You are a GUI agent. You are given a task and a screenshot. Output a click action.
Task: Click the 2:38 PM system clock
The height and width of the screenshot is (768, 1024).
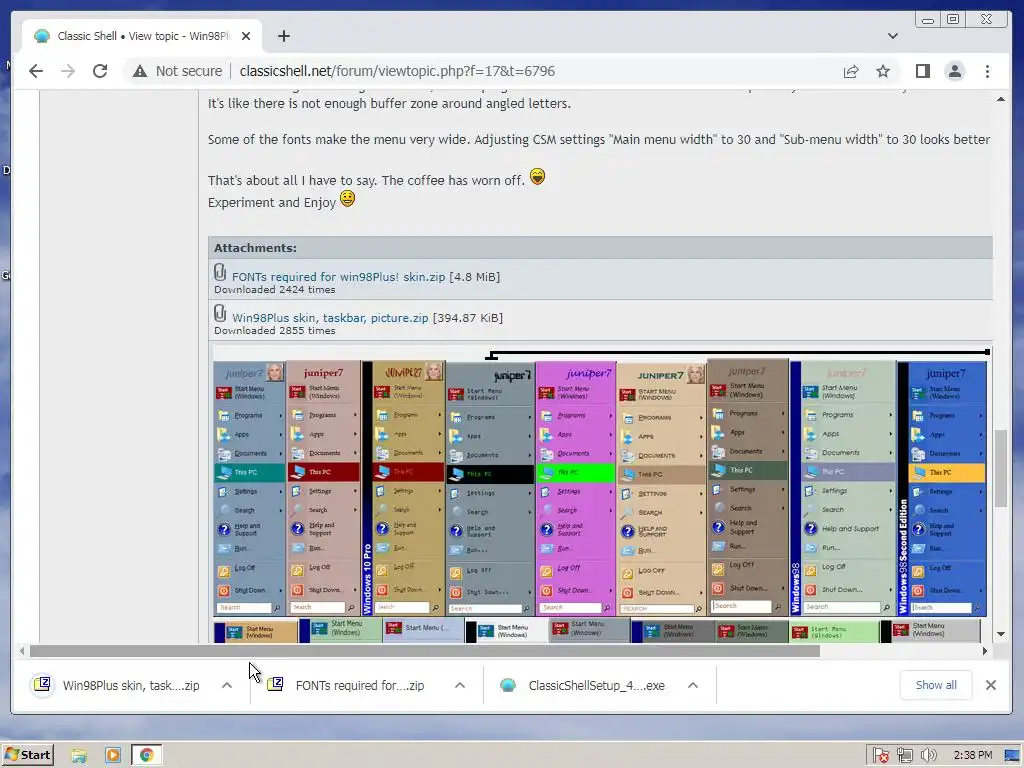972,756
